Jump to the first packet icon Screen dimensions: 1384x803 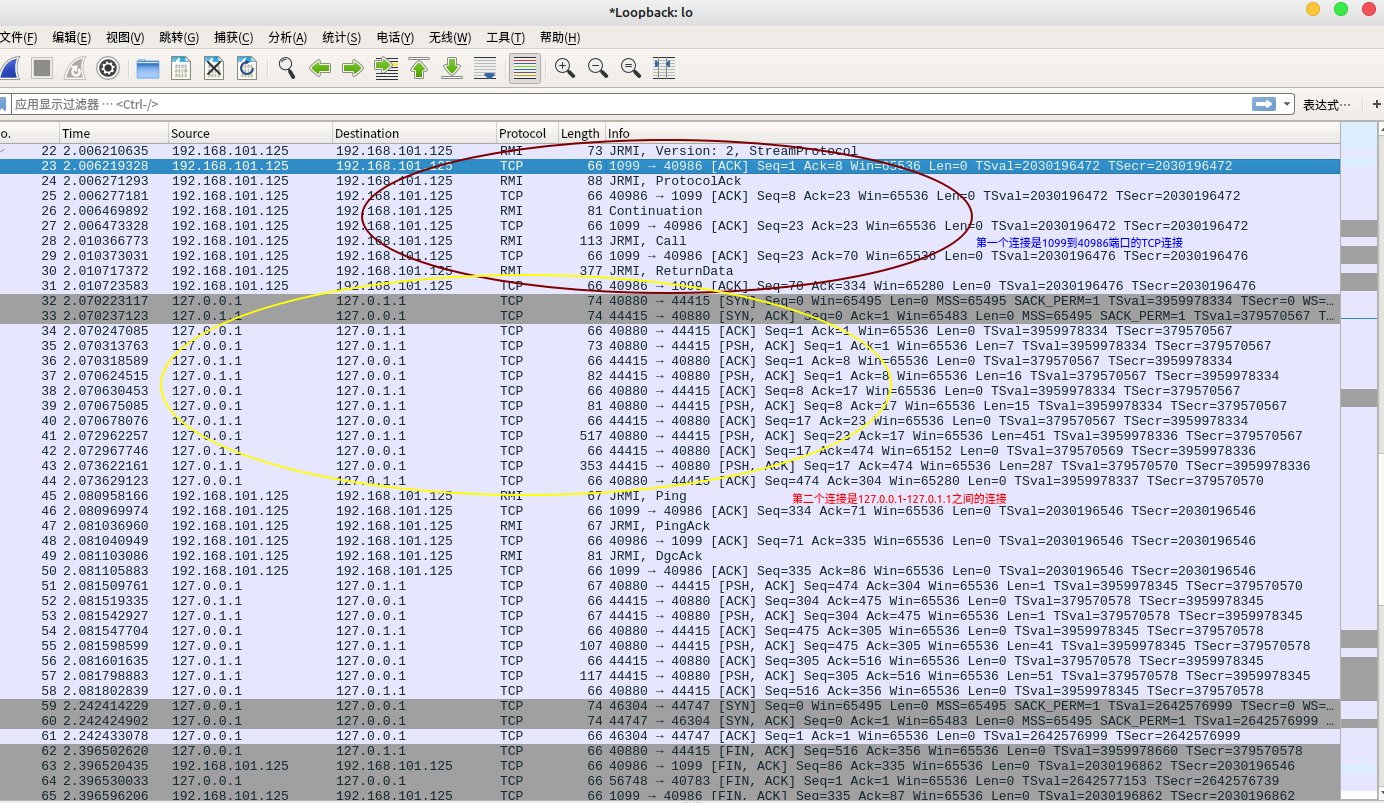point(419,68)
